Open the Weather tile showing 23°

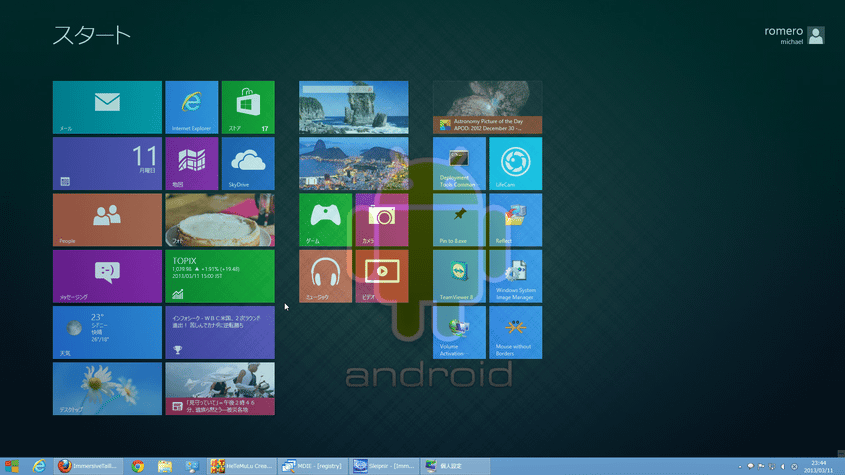(107, 333)
